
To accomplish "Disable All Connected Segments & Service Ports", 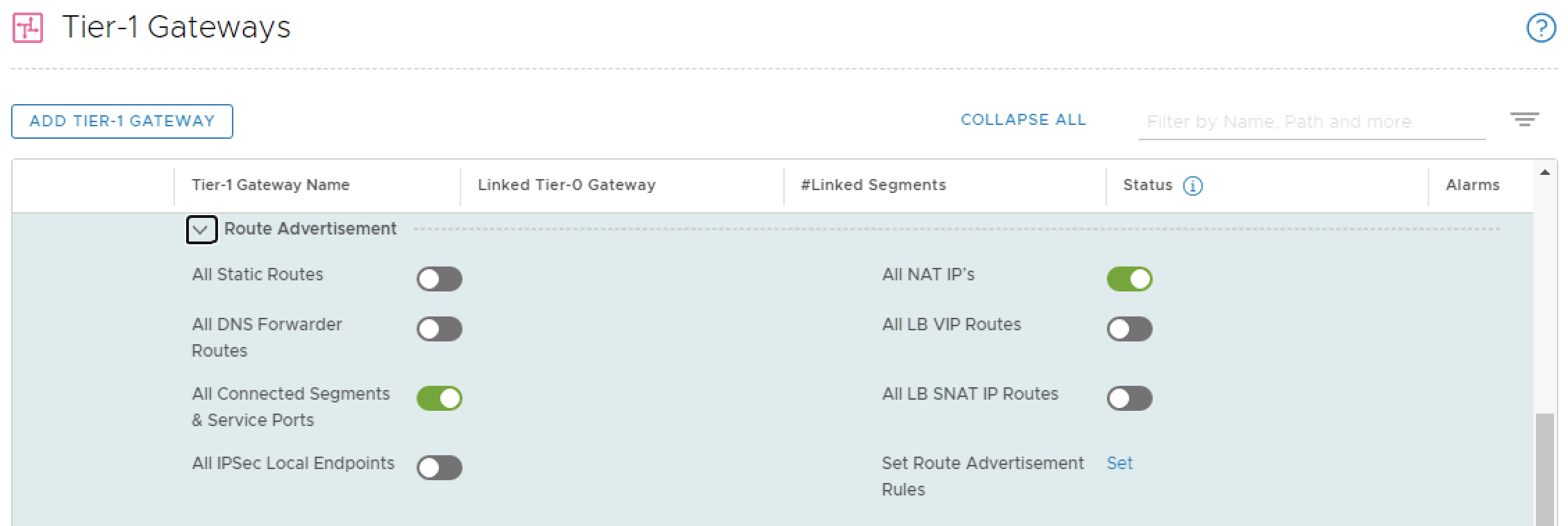I will [x=439, y=398].
